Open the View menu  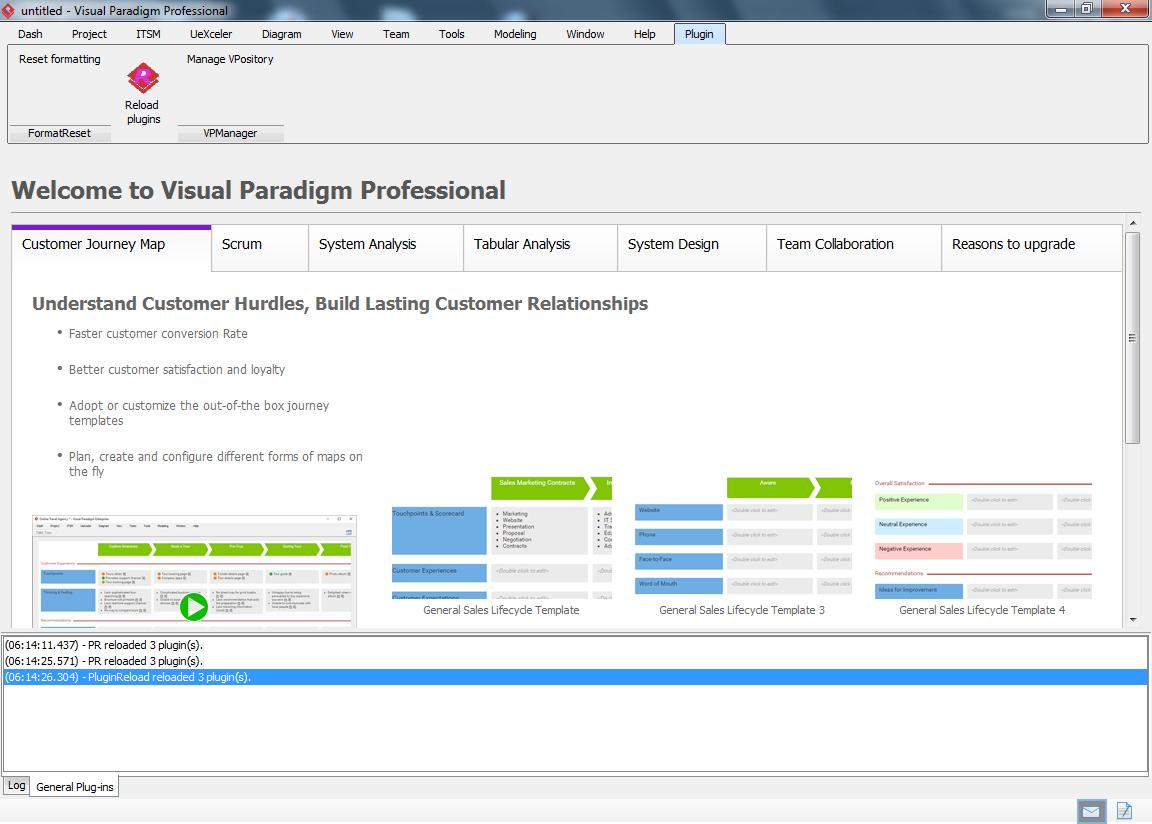click(342, 34)
